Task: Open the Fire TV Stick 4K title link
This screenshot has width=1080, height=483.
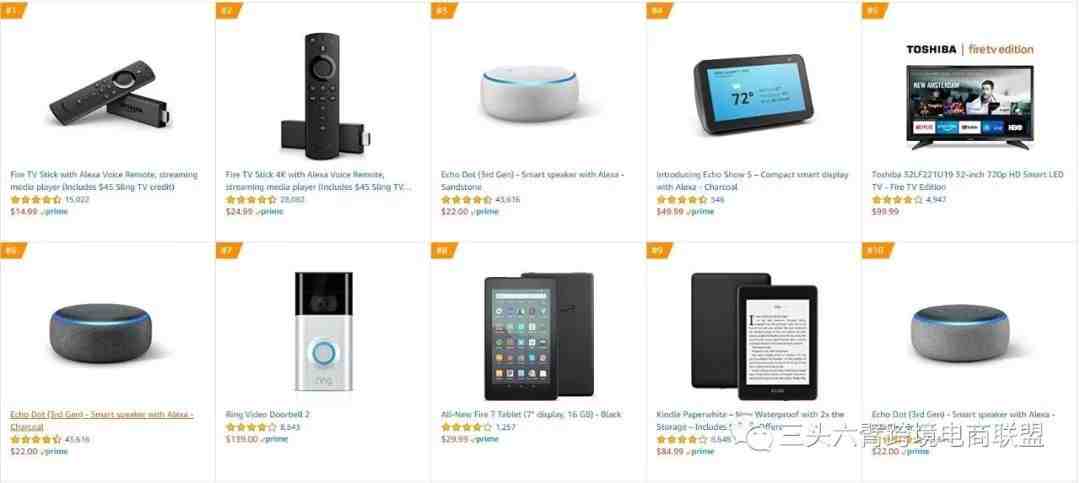Action: pyautogui.click(x=318, y=181)
